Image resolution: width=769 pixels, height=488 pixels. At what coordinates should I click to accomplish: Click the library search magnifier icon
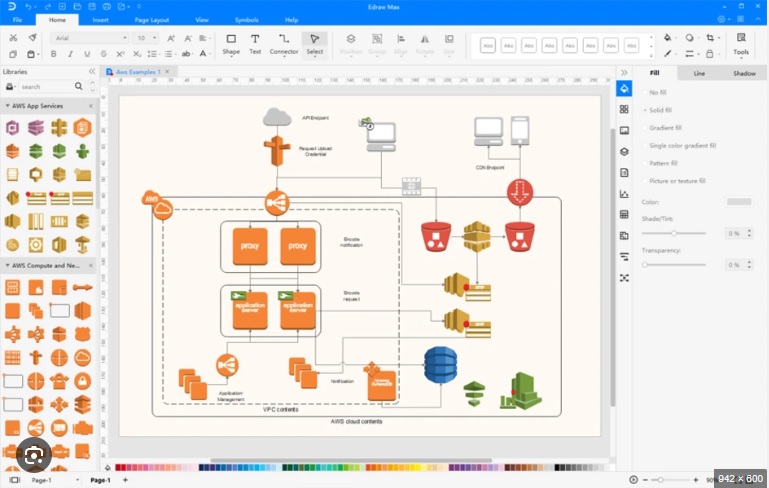pos(78,86)
